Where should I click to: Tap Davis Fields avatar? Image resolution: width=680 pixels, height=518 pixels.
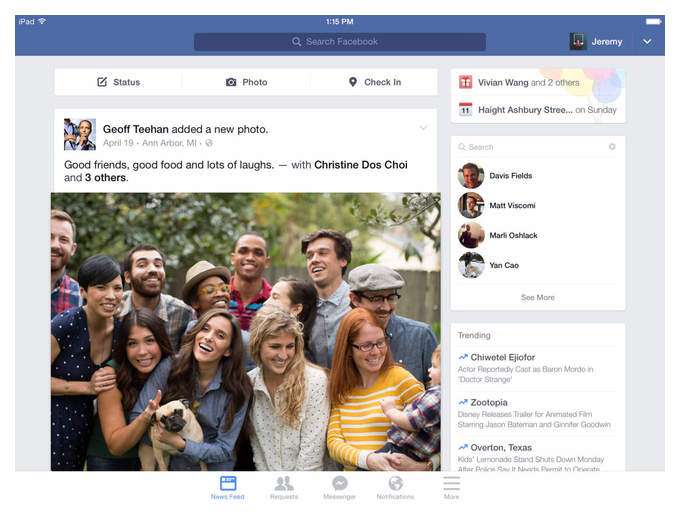(471, 175)
